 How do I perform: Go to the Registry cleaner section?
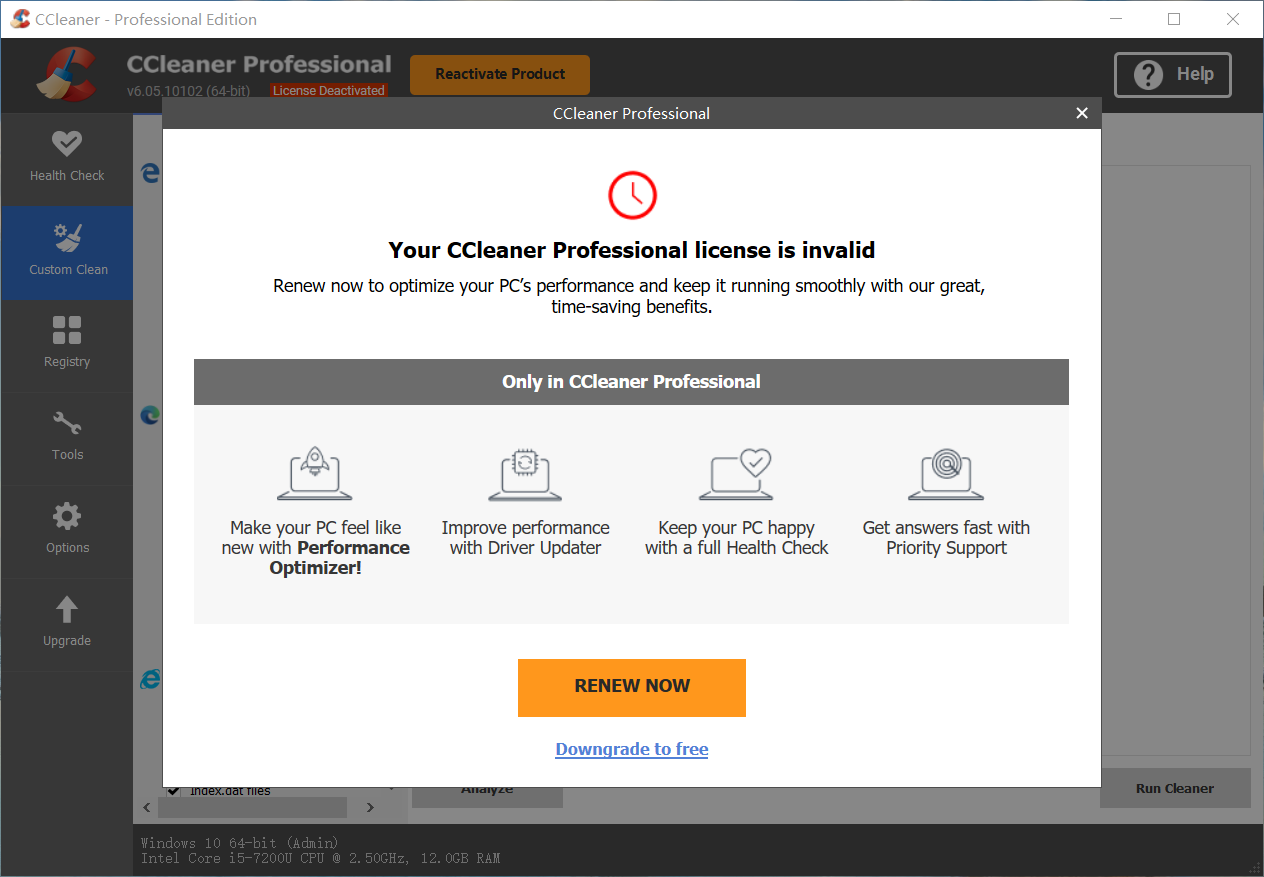(x=67, y=345)
